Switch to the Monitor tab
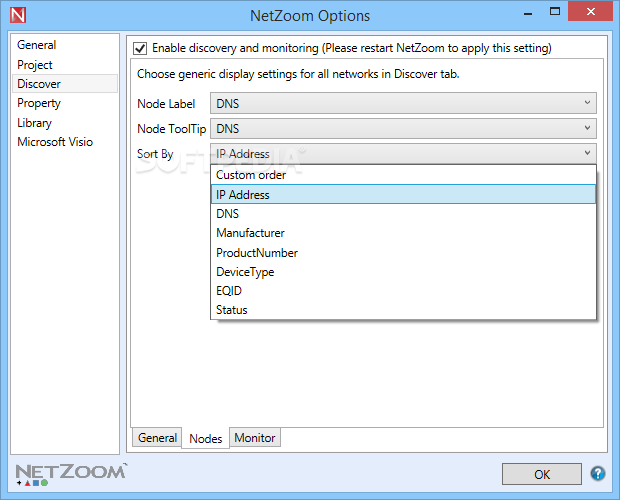 point(255,438)
